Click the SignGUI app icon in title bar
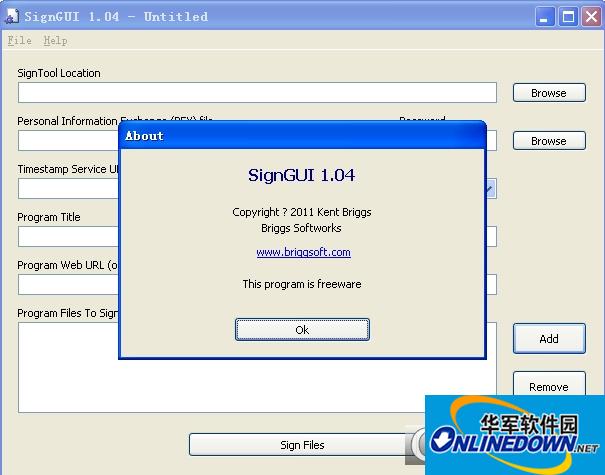 point(12,16)
